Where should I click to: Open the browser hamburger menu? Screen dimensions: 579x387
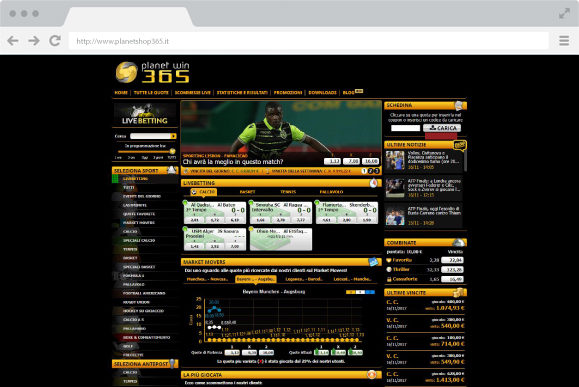(x=564, y=41)
